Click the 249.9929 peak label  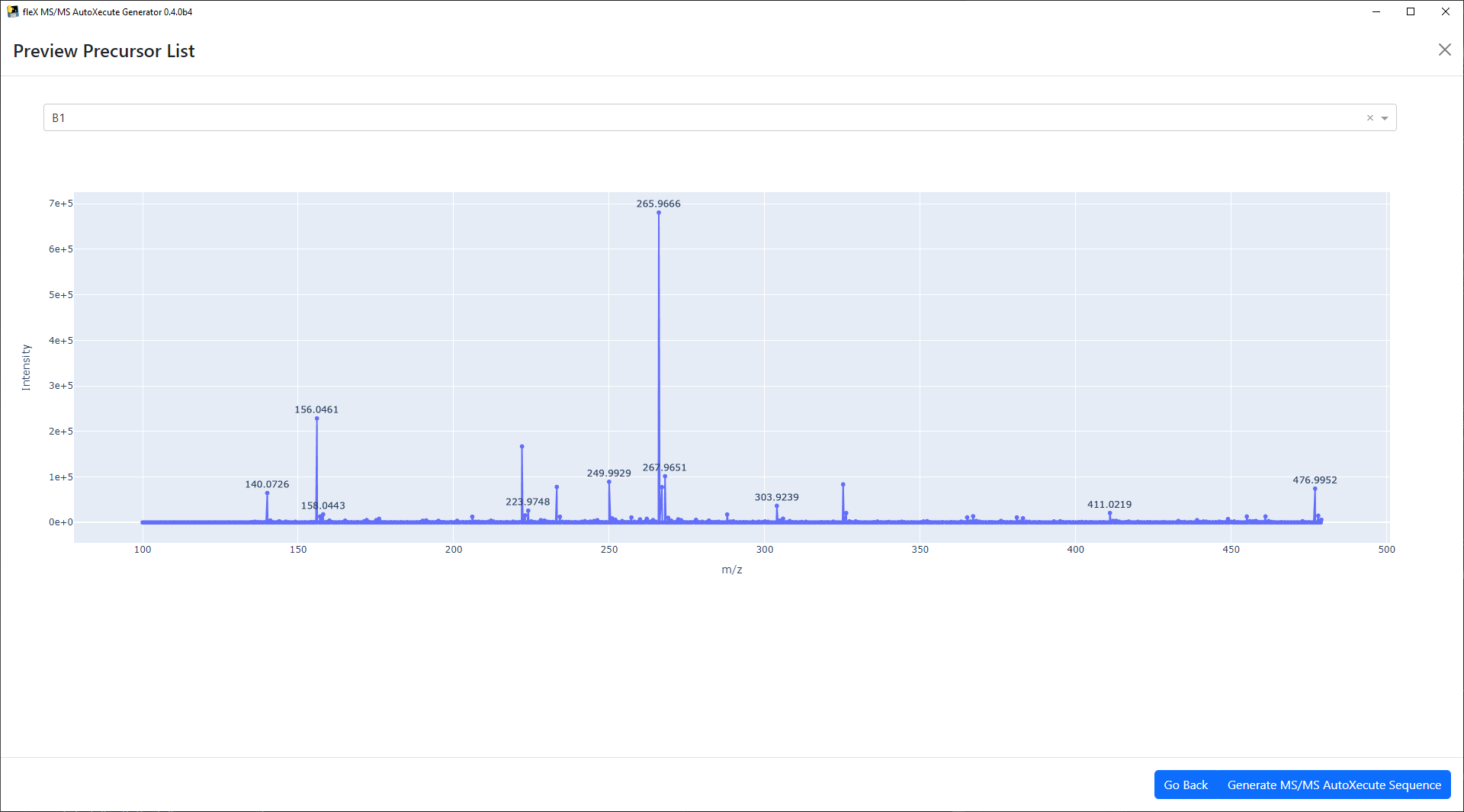coord(608,473)
